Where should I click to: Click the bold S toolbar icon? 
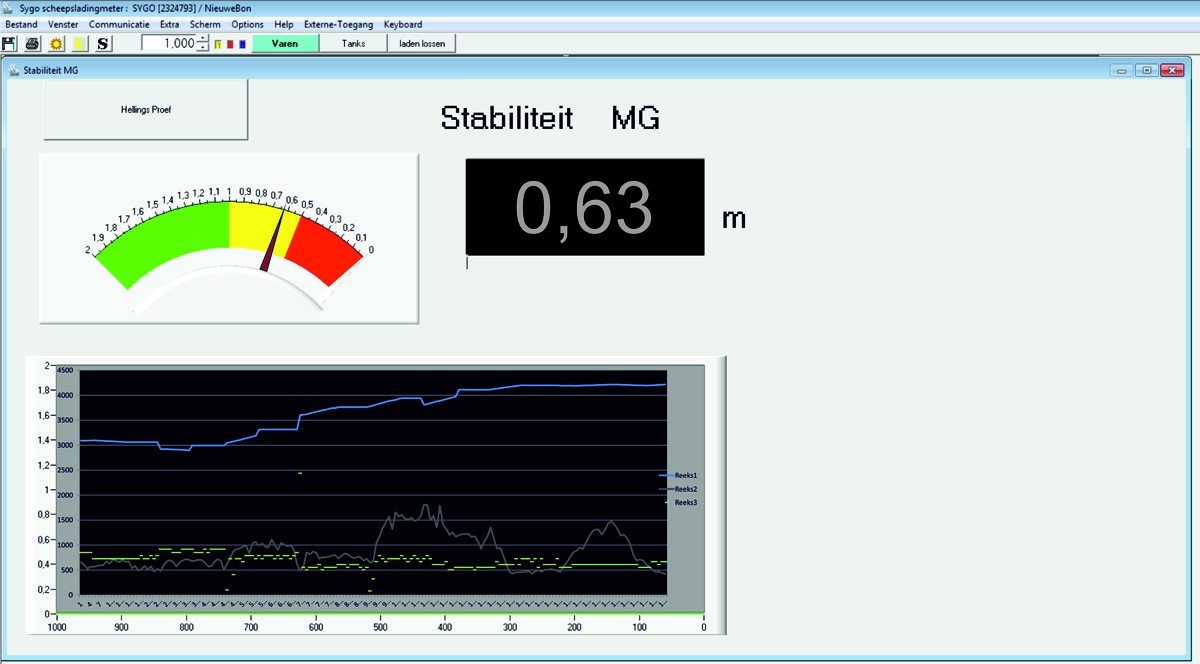click(104, 44)
